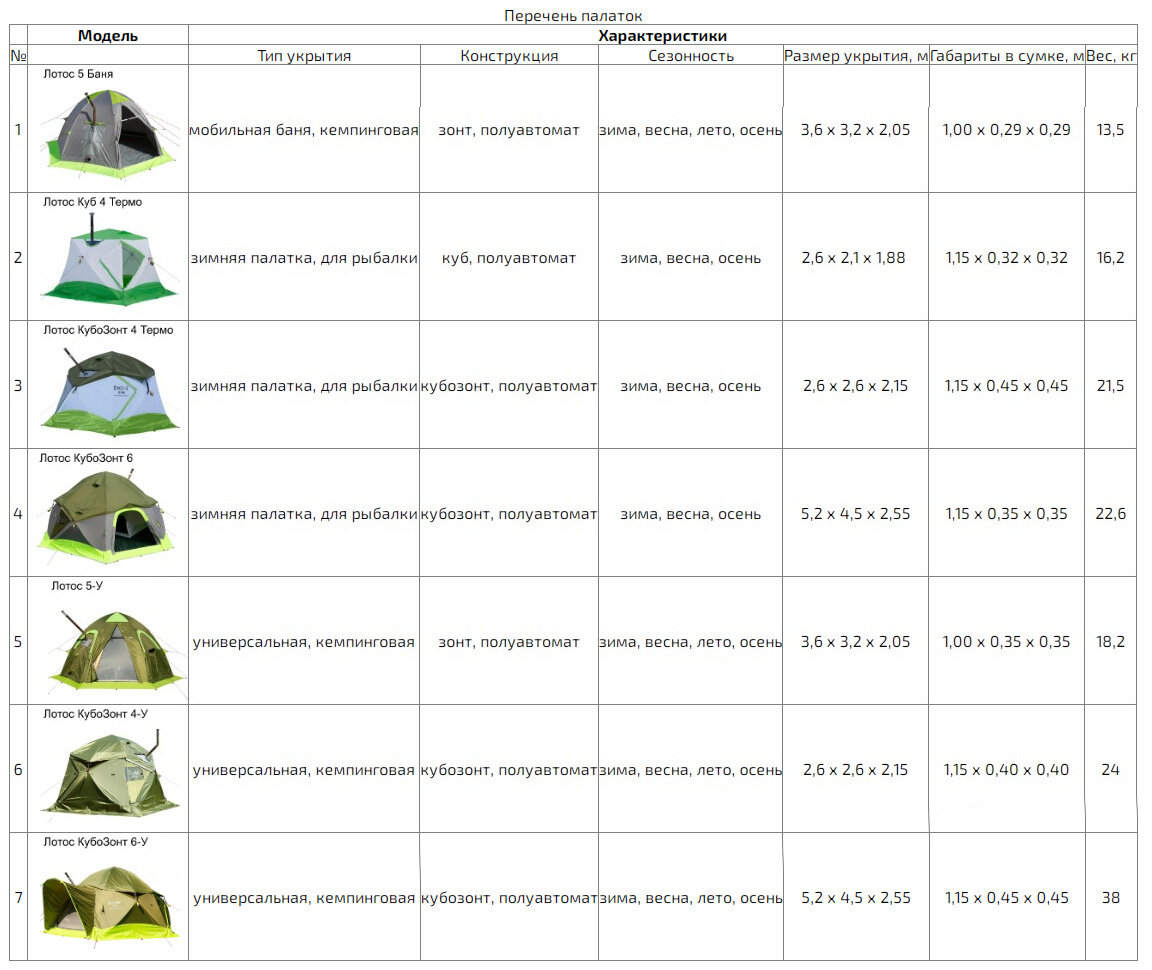1152x970 pixels.
Task: Select the 'Размер укрытия, м' column header
Action: tap(856, 55)
